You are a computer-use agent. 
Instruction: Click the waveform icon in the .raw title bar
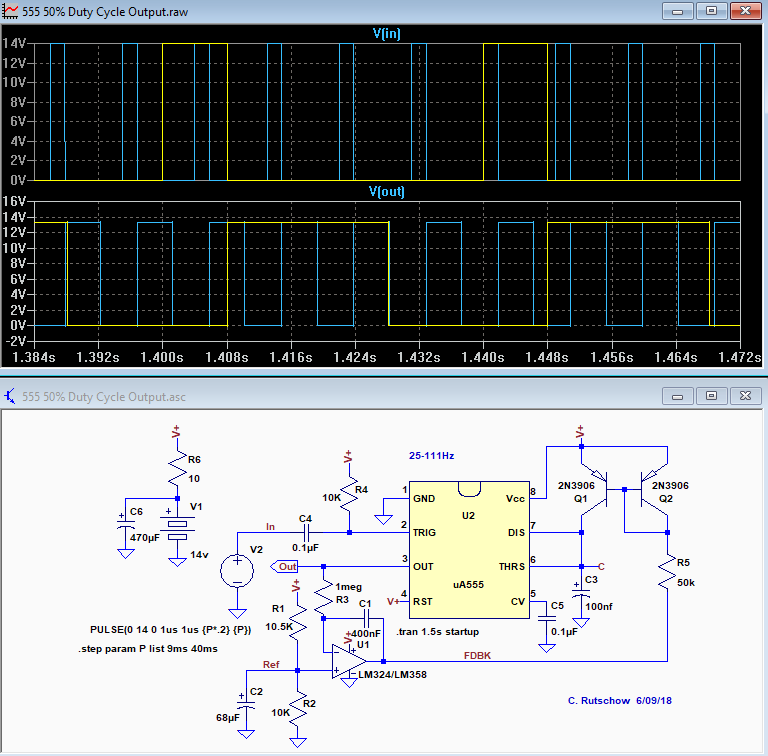pyautogui.click(x=10, y=11)
